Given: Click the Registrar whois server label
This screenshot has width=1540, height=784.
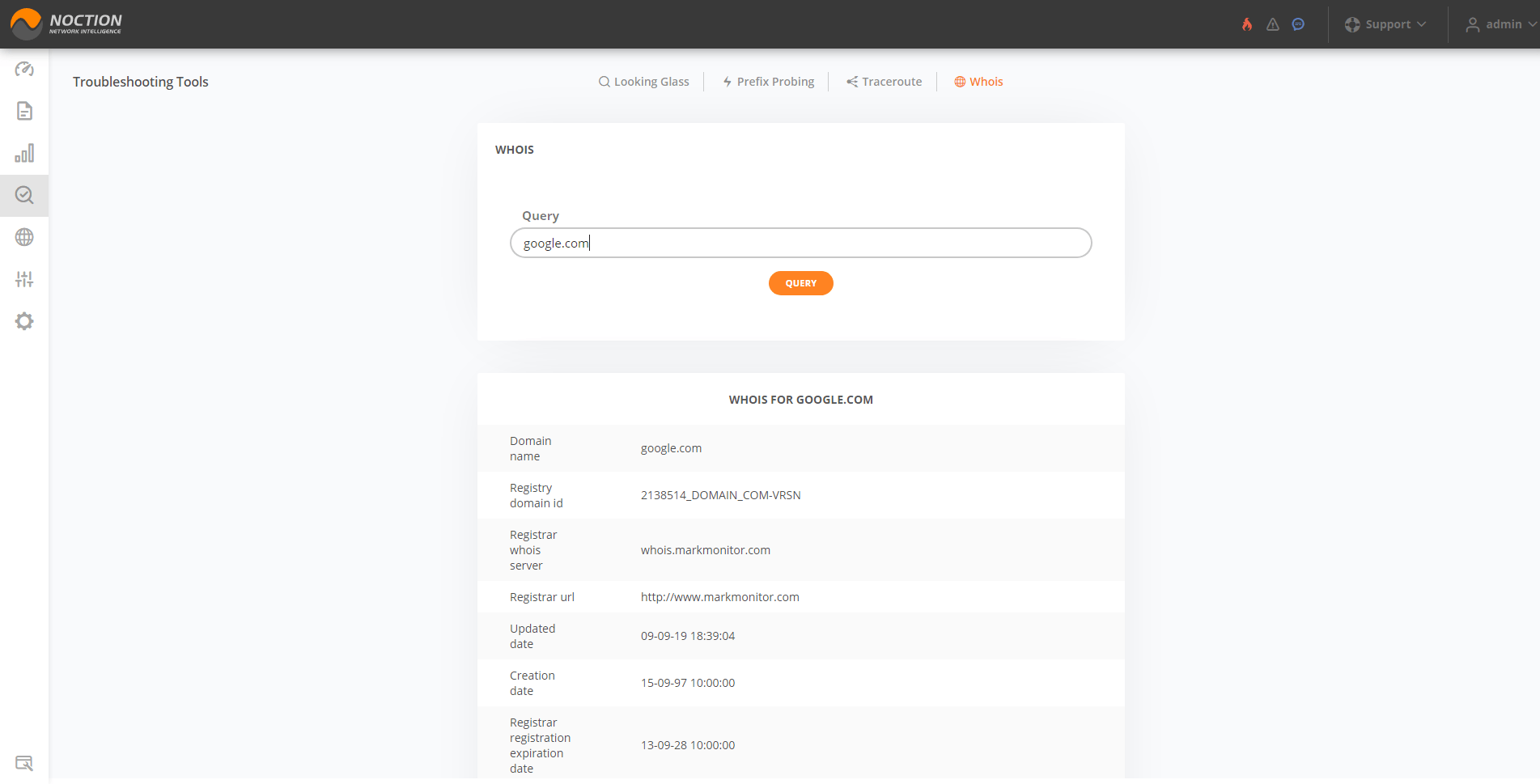Looking at the screenshot, I should click(533, 550).
